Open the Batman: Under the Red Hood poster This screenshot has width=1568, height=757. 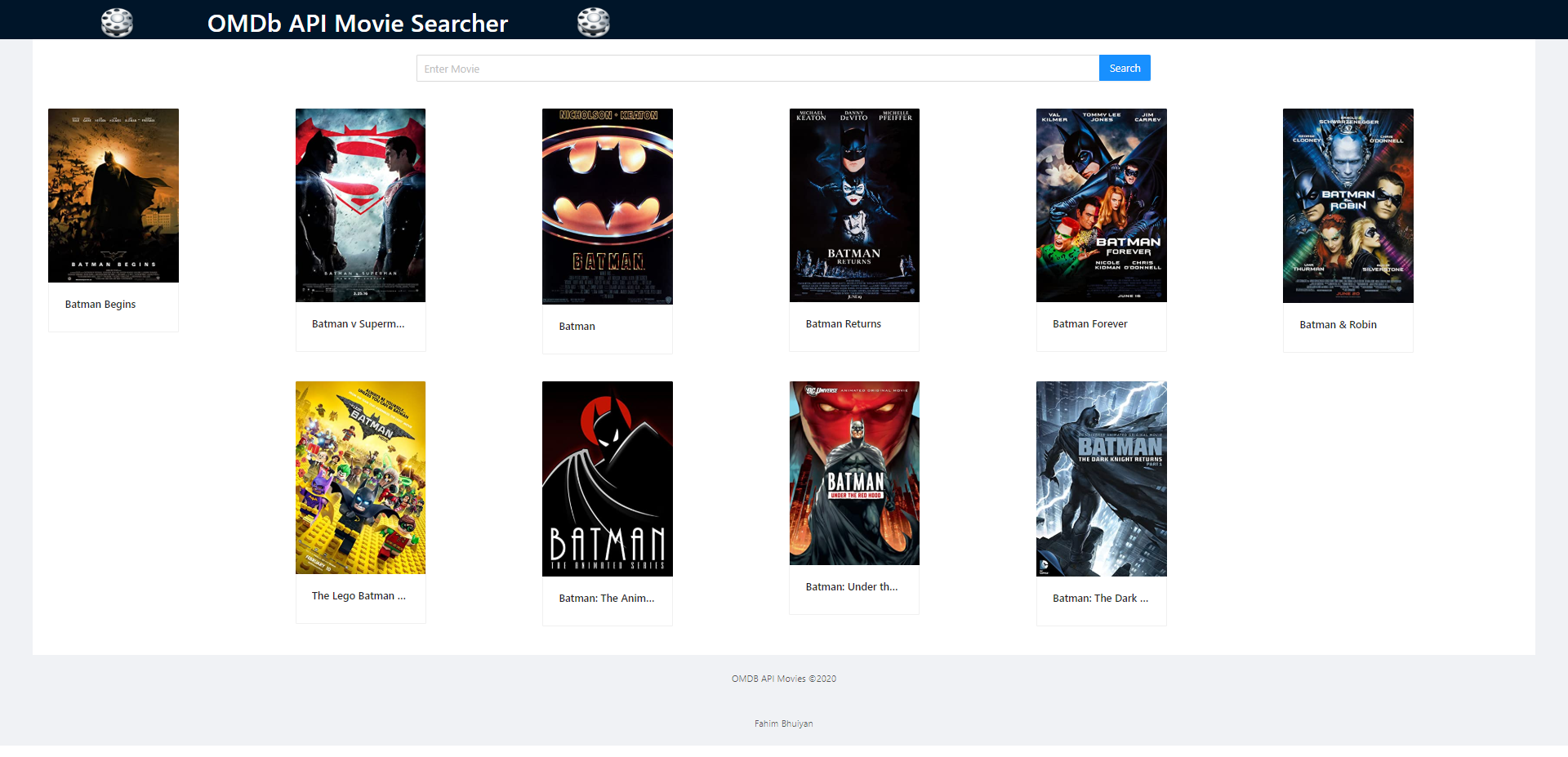pos(854,473)
